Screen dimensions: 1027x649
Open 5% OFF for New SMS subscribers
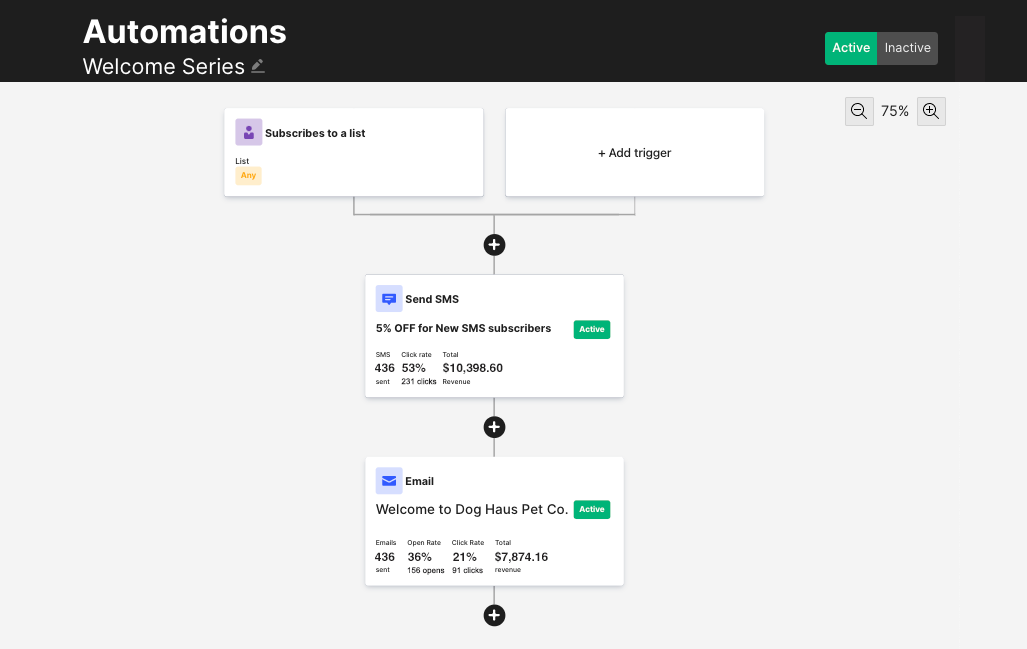pos(464,328)
